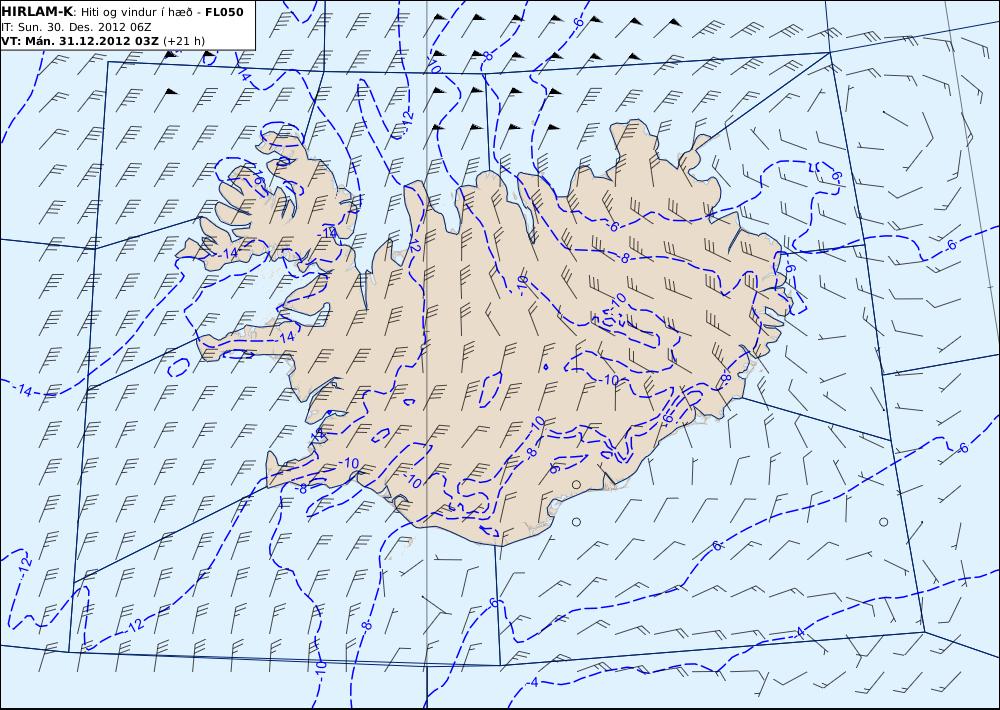Click the 'VT: Mán. 31.12.2012 03Z' valid time

coord(80,41)
